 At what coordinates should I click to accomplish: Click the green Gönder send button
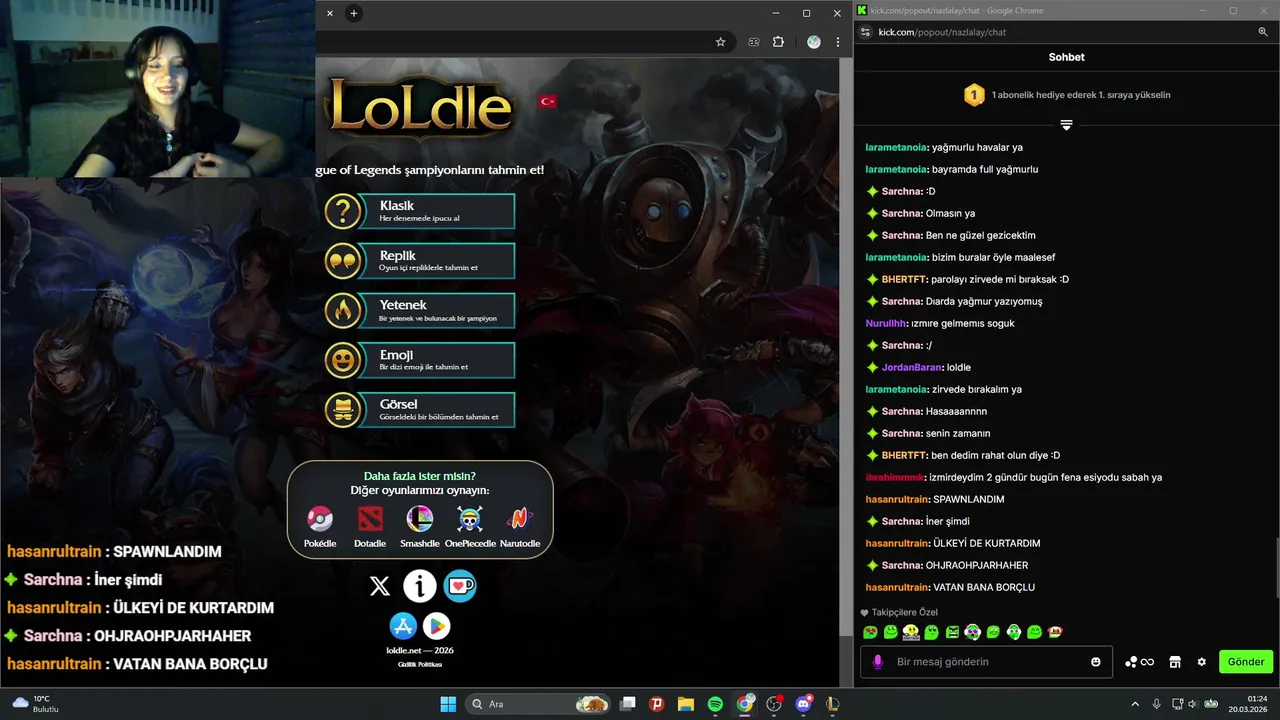(x=1246, y=662)
